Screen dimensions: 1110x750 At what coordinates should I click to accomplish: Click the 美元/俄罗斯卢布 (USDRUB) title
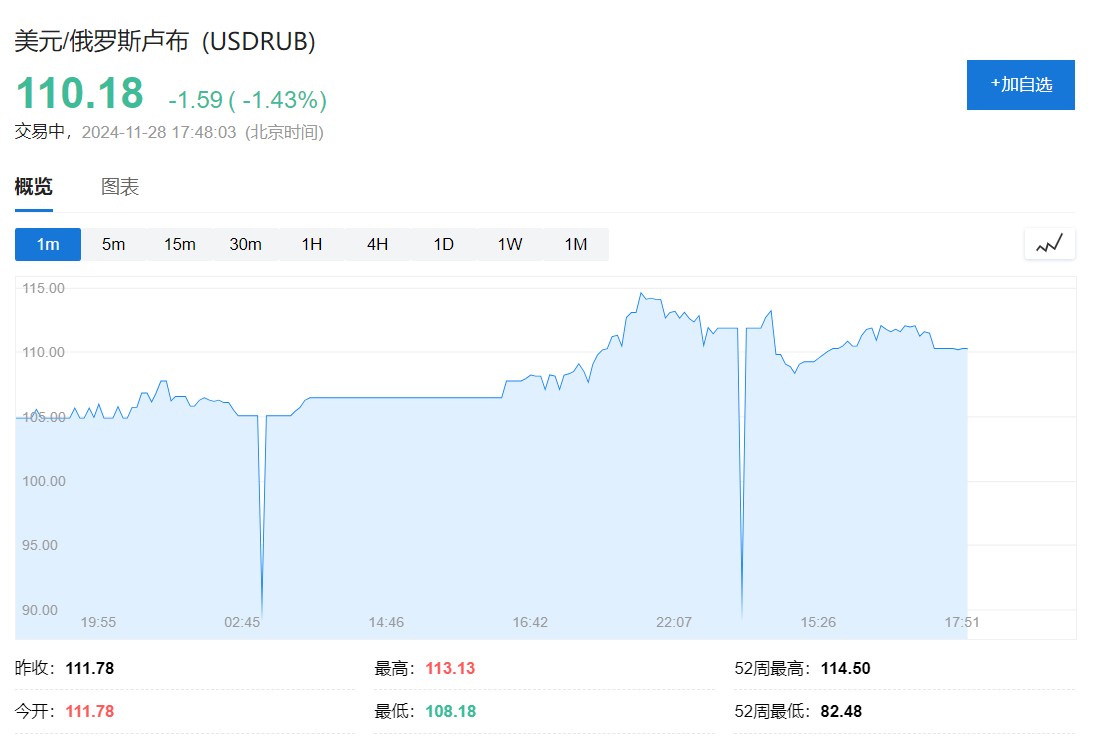pyautogui.click(x=165, y=41)
